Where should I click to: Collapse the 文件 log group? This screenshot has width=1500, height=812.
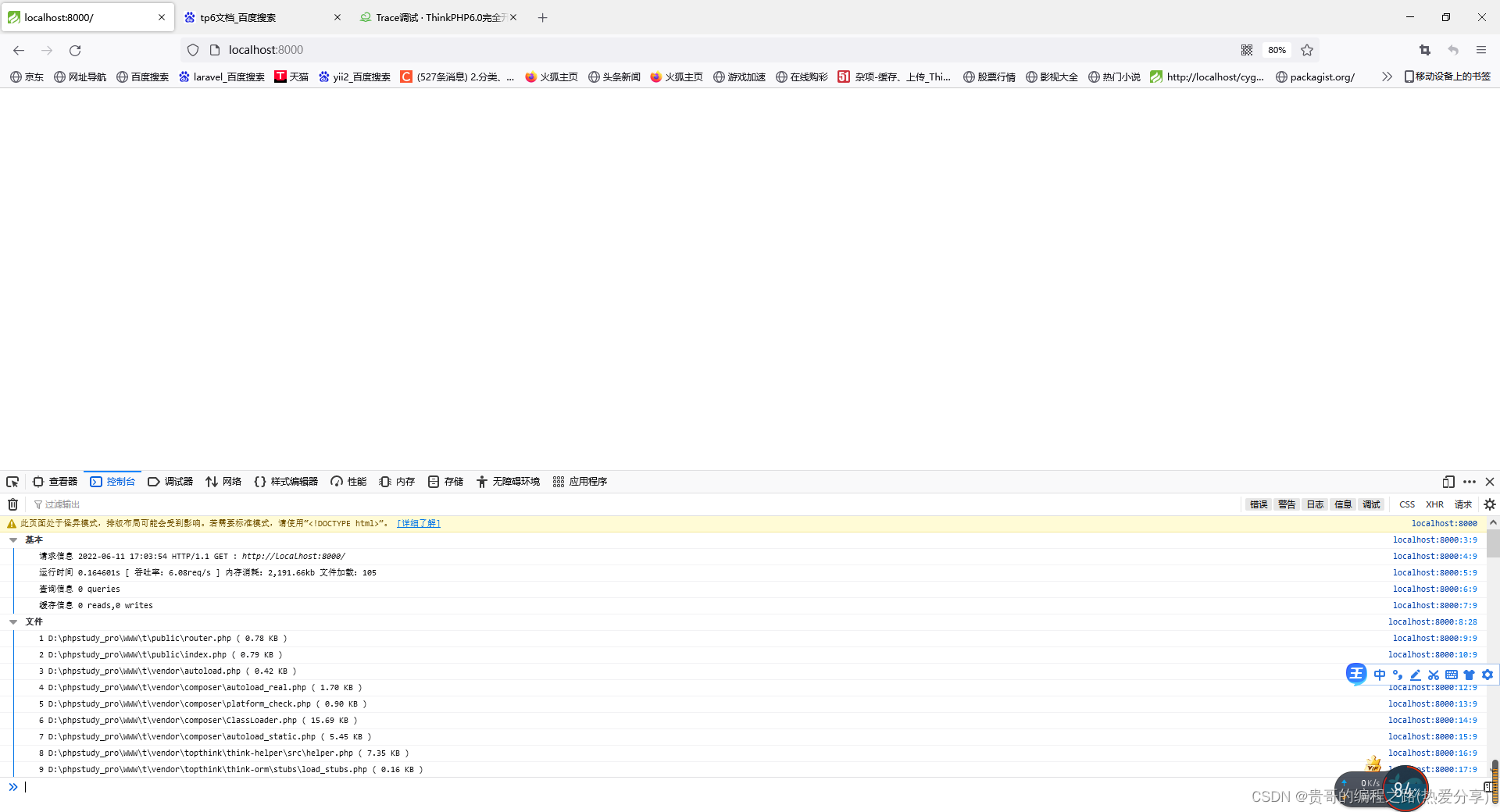(13, 622)
